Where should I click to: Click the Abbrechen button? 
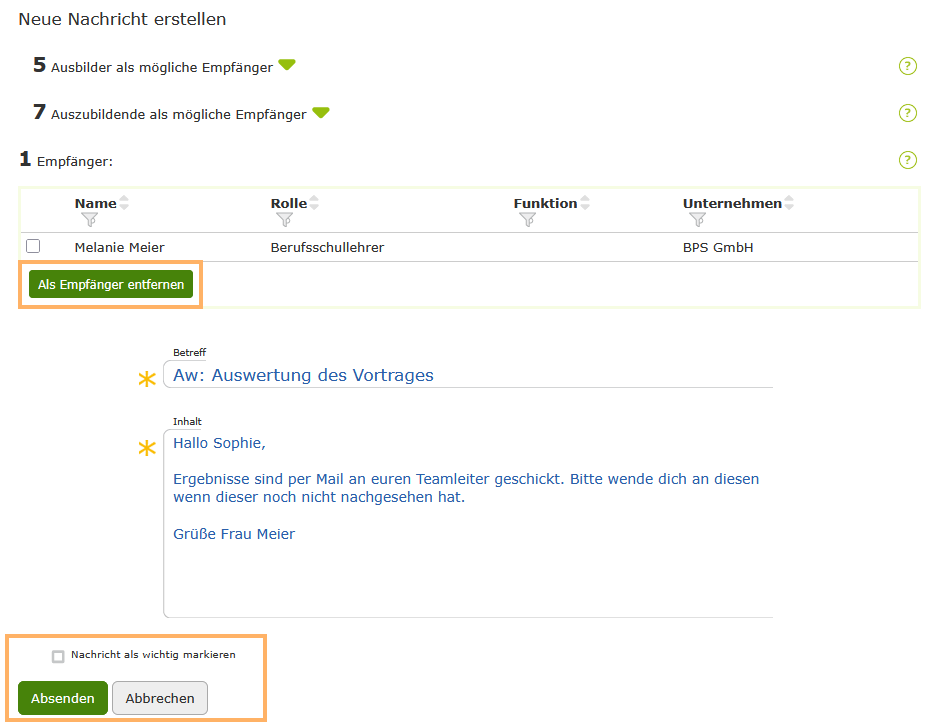159,698
